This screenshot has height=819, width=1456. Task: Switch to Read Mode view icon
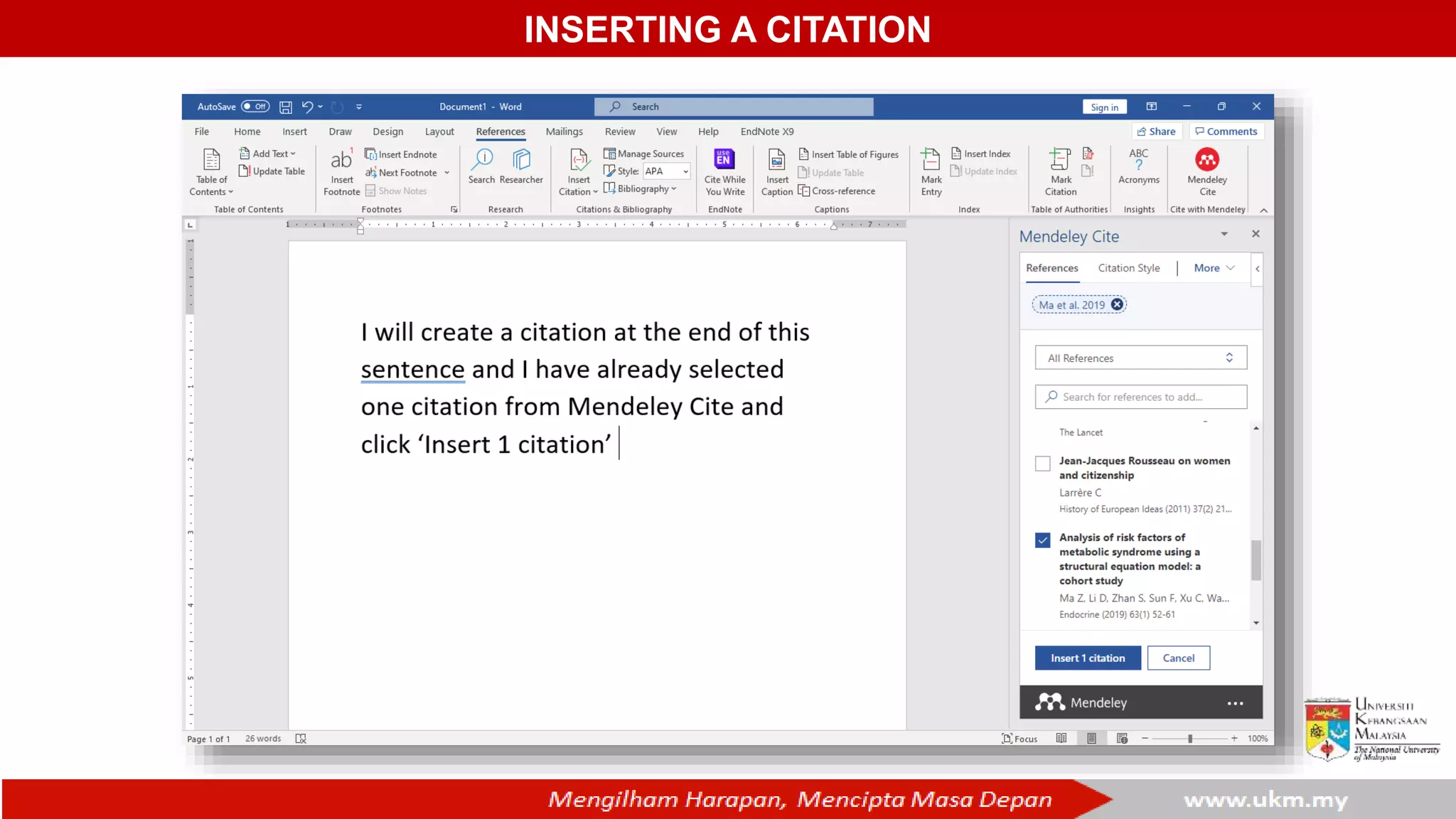1061,739
